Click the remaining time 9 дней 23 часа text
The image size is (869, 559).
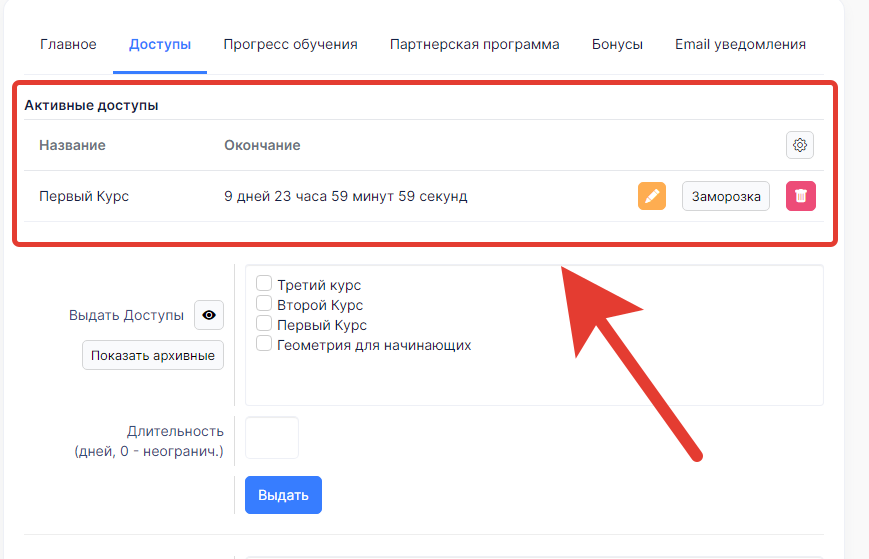[x=346, y=196]
